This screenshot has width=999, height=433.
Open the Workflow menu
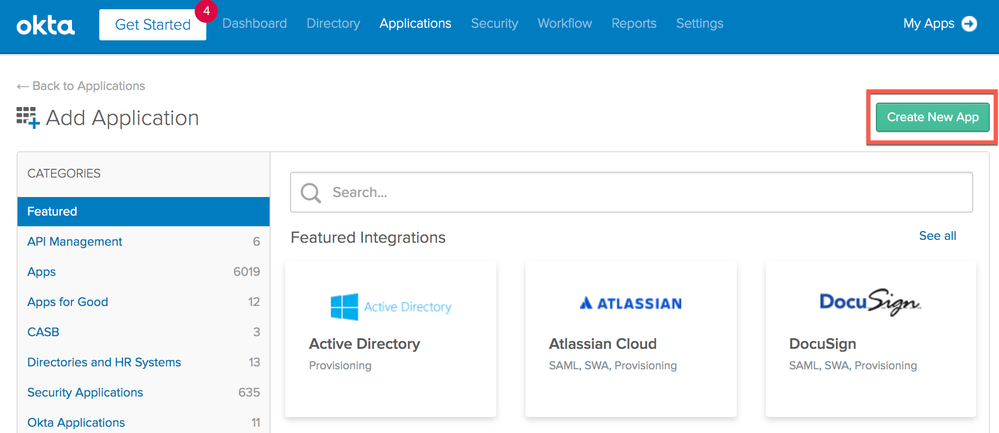(x=564, y=24)
